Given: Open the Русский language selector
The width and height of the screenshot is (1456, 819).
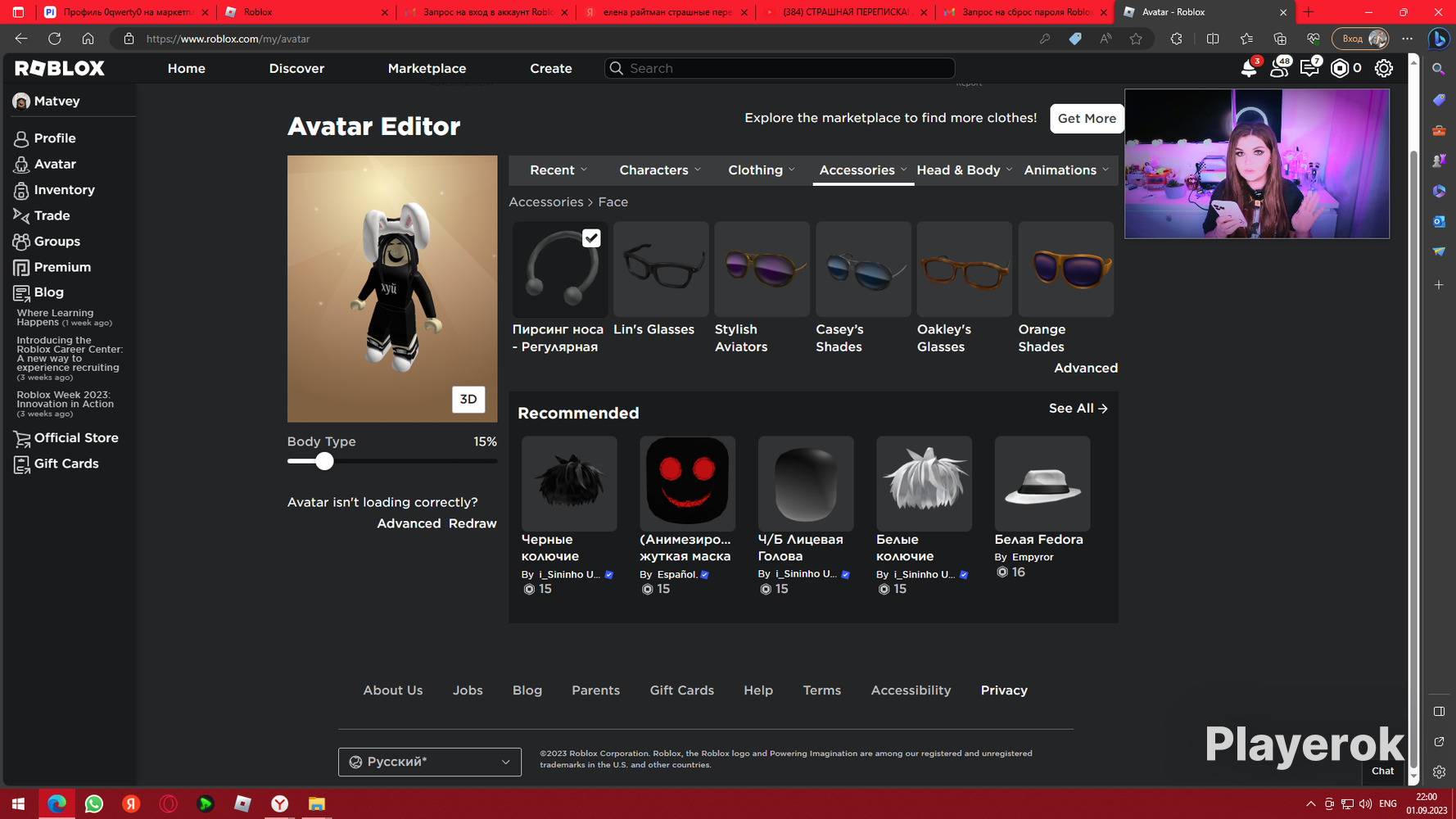Looking at the screenshot, I should (430, 762).
